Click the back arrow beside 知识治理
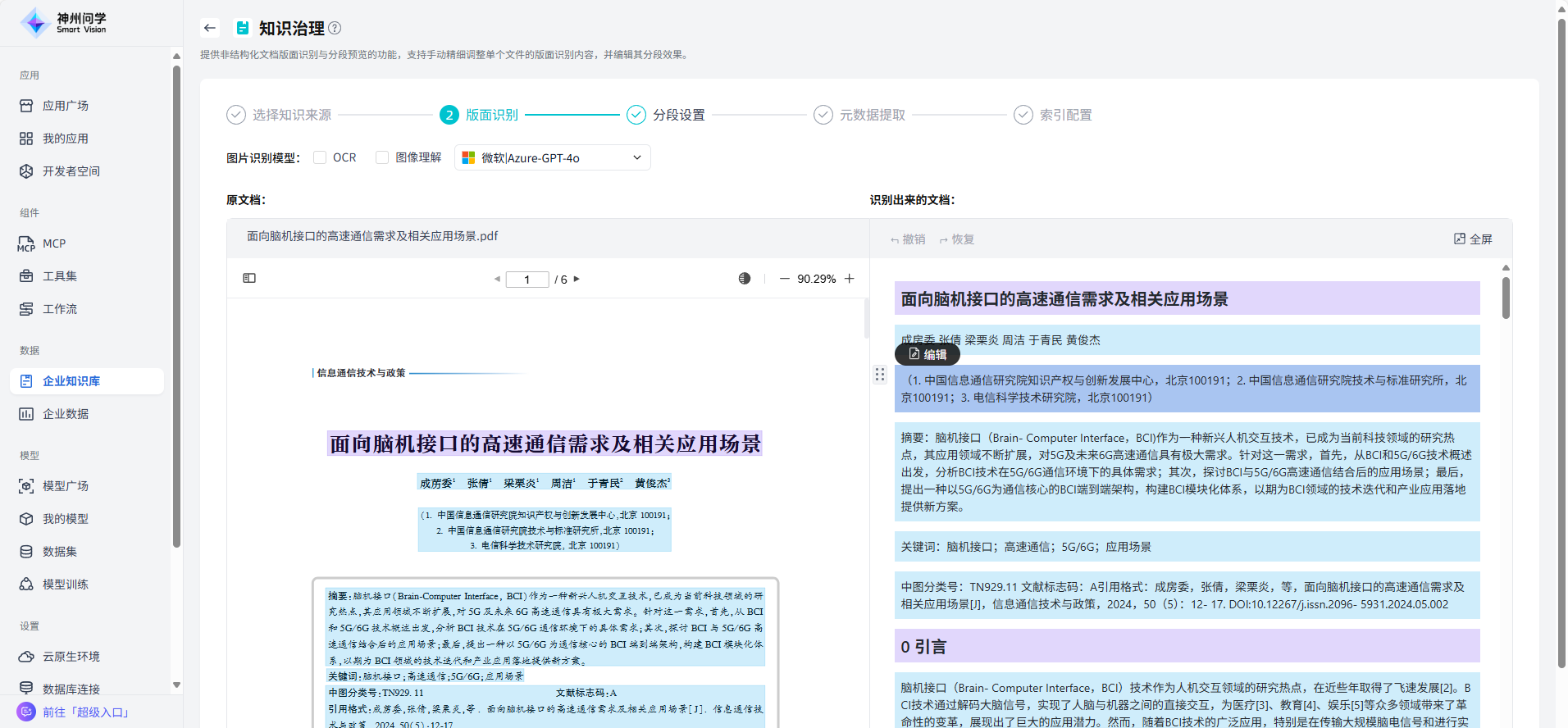This screenshot has width=1568, height=728. (210, 28)
